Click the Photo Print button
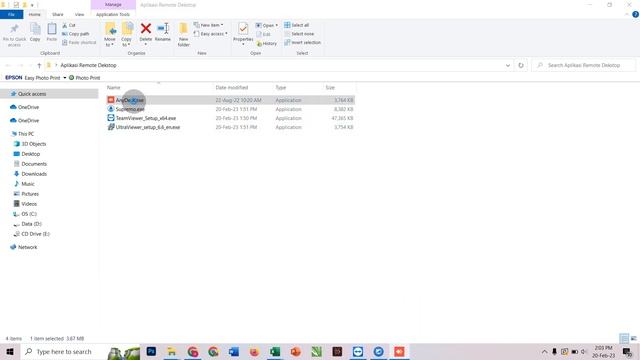The width and height of the screenshot is (640, 360). click(x=84, y=78)
